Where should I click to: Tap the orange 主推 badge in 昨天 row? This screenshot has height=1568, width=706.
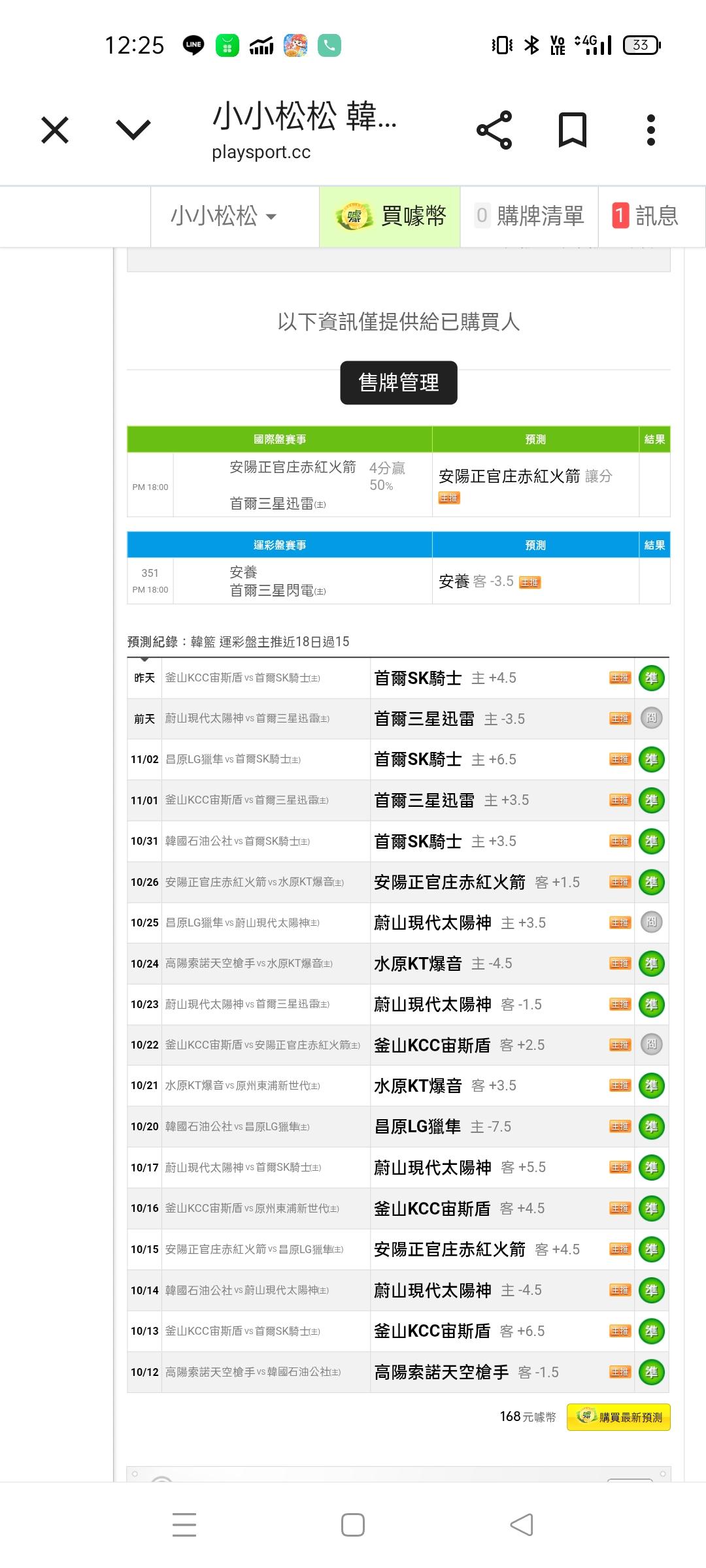(620, 678)
